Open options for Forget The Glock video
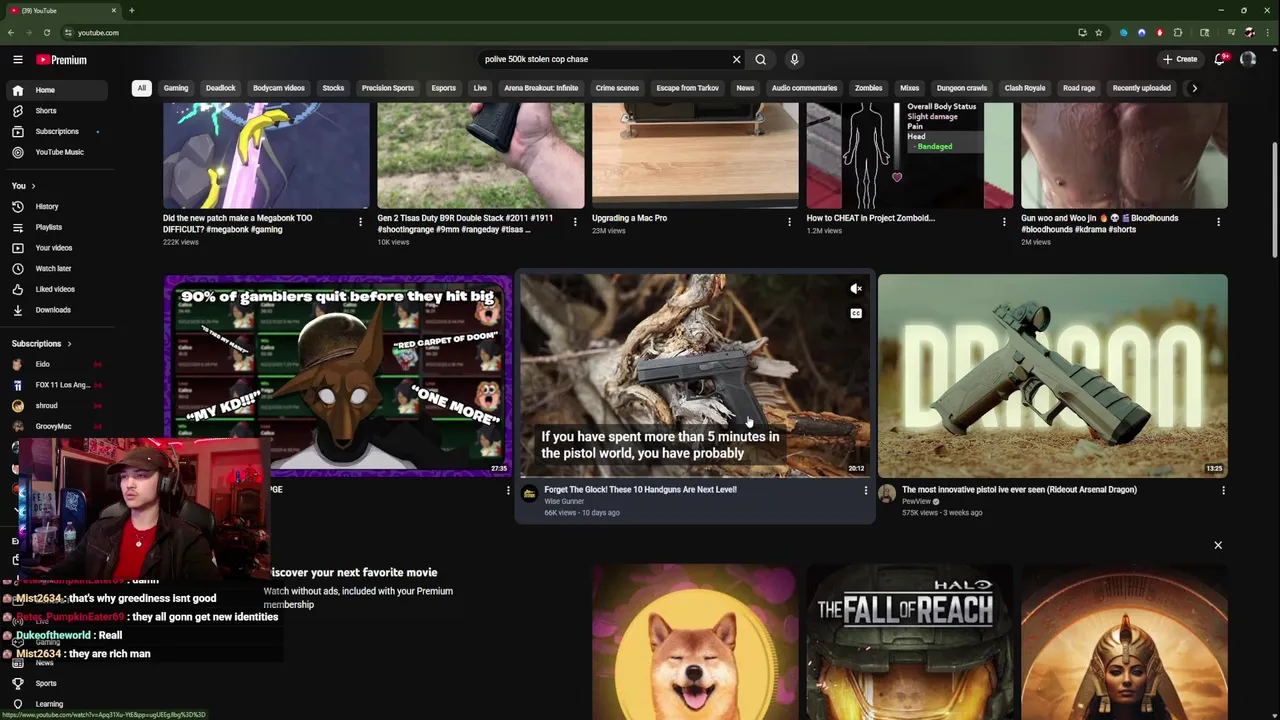1280x720 pixels. [866, 490]
